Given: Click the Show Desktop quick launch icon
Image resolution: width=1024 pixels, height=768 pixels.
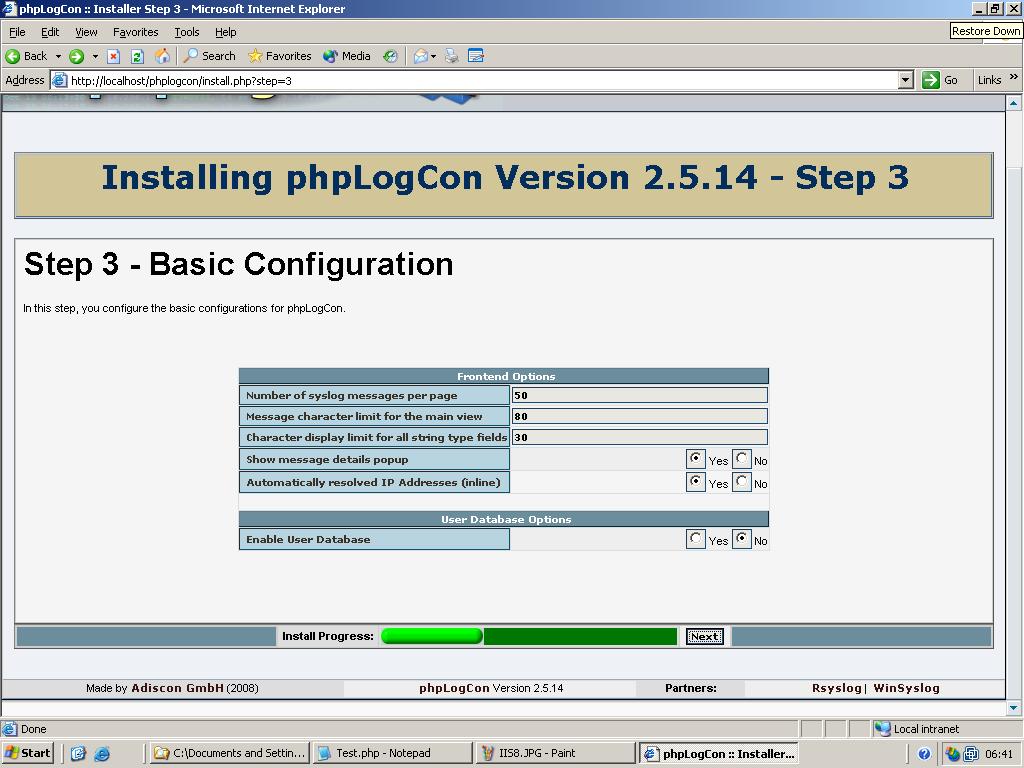Looking at the screenshot, I should point(78,754).
